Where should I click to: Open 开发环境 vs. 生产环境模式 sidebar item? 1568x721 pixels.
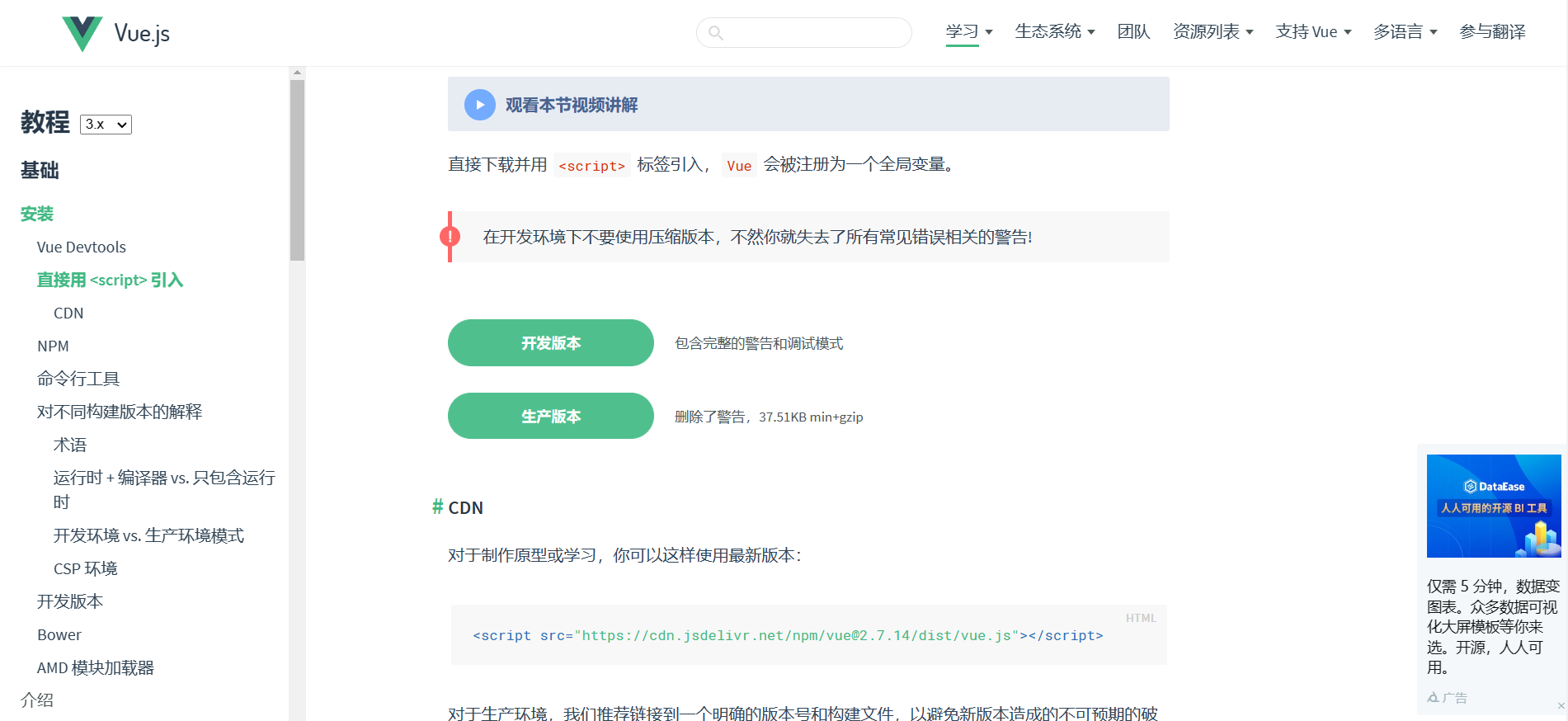tap(148, 535)
